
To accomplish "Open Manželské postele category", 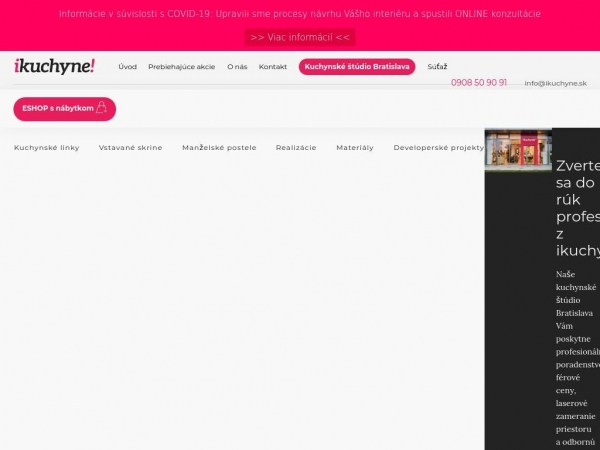I will click(x=219, y=147).
